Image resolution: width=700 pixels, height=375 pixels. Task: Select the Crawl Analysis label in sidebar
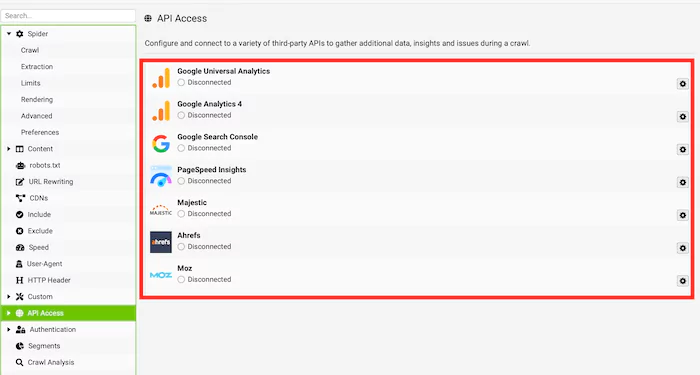(x=51, y=362)
